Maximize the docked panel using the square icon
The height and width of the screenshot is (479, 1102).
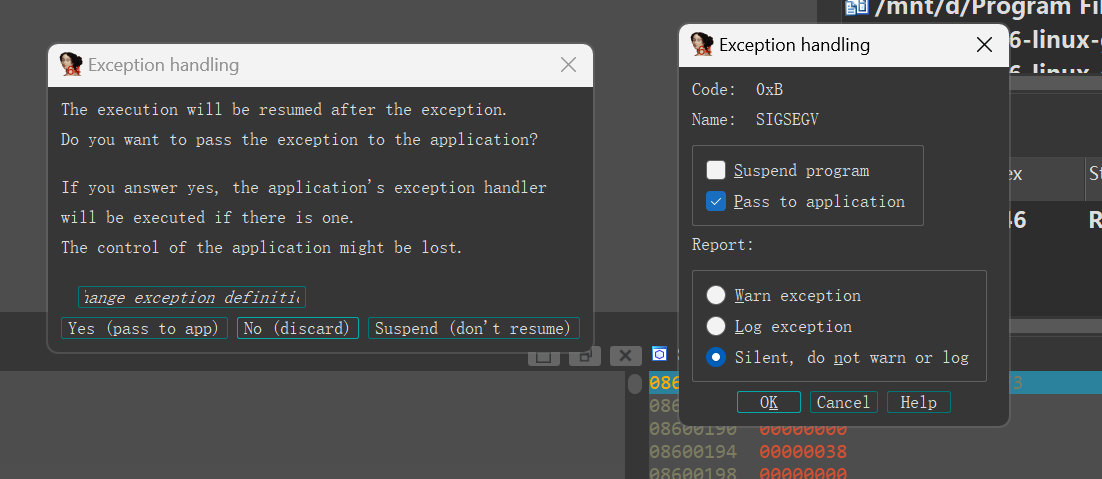(543, 355)
